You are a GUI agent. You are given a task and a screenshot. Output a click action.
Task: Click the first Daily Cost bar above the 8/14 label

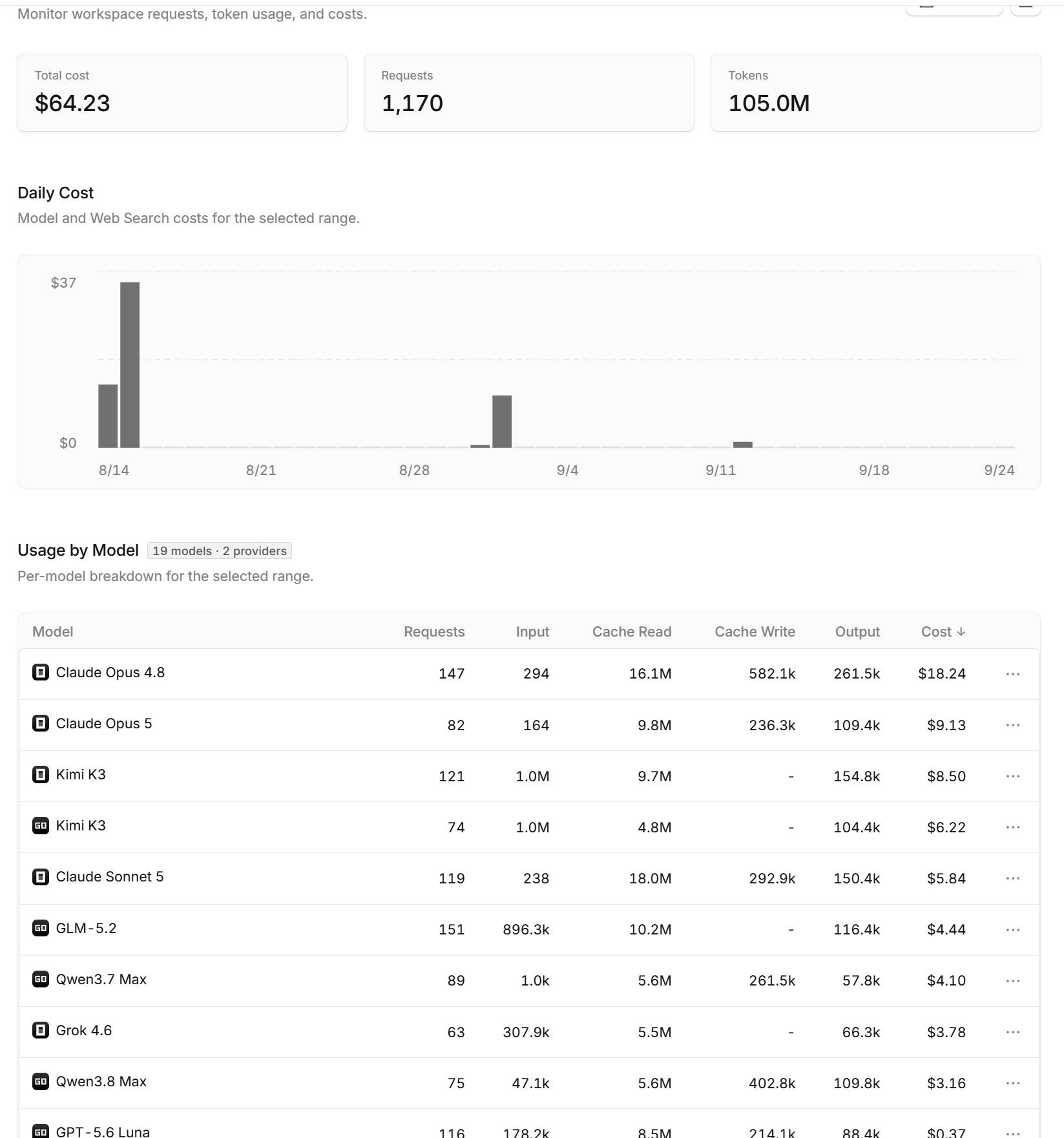(x=108, y=416)
